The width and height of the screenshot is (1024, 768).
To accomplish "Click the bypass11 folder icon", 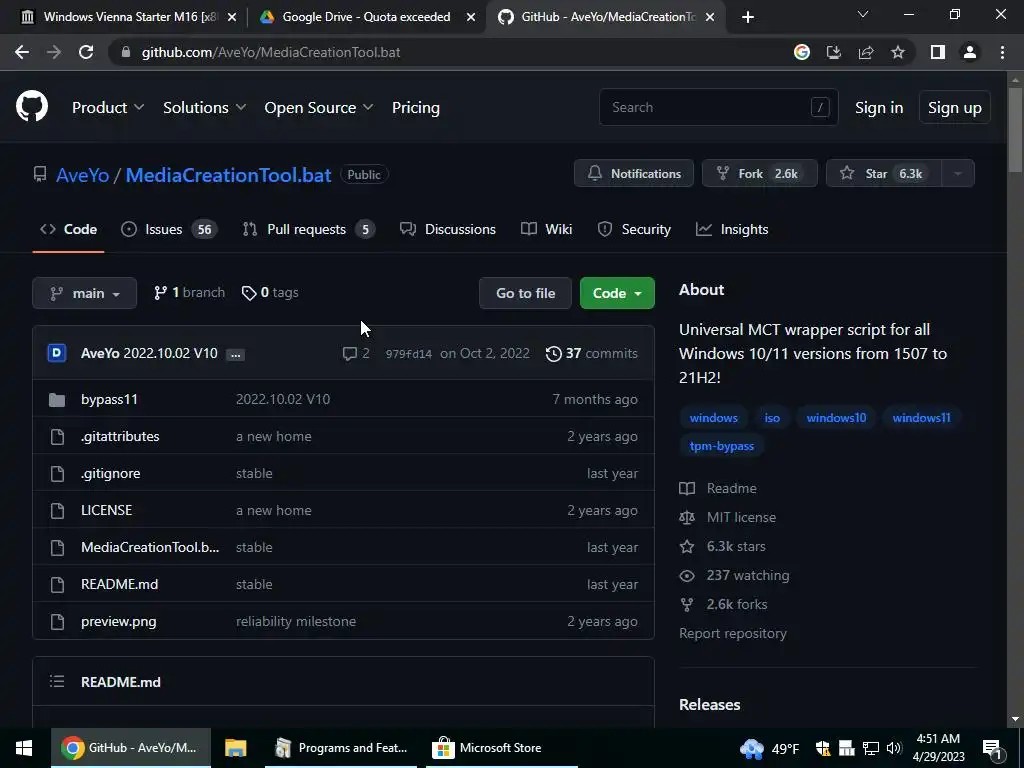I will (x=57, y=400).
